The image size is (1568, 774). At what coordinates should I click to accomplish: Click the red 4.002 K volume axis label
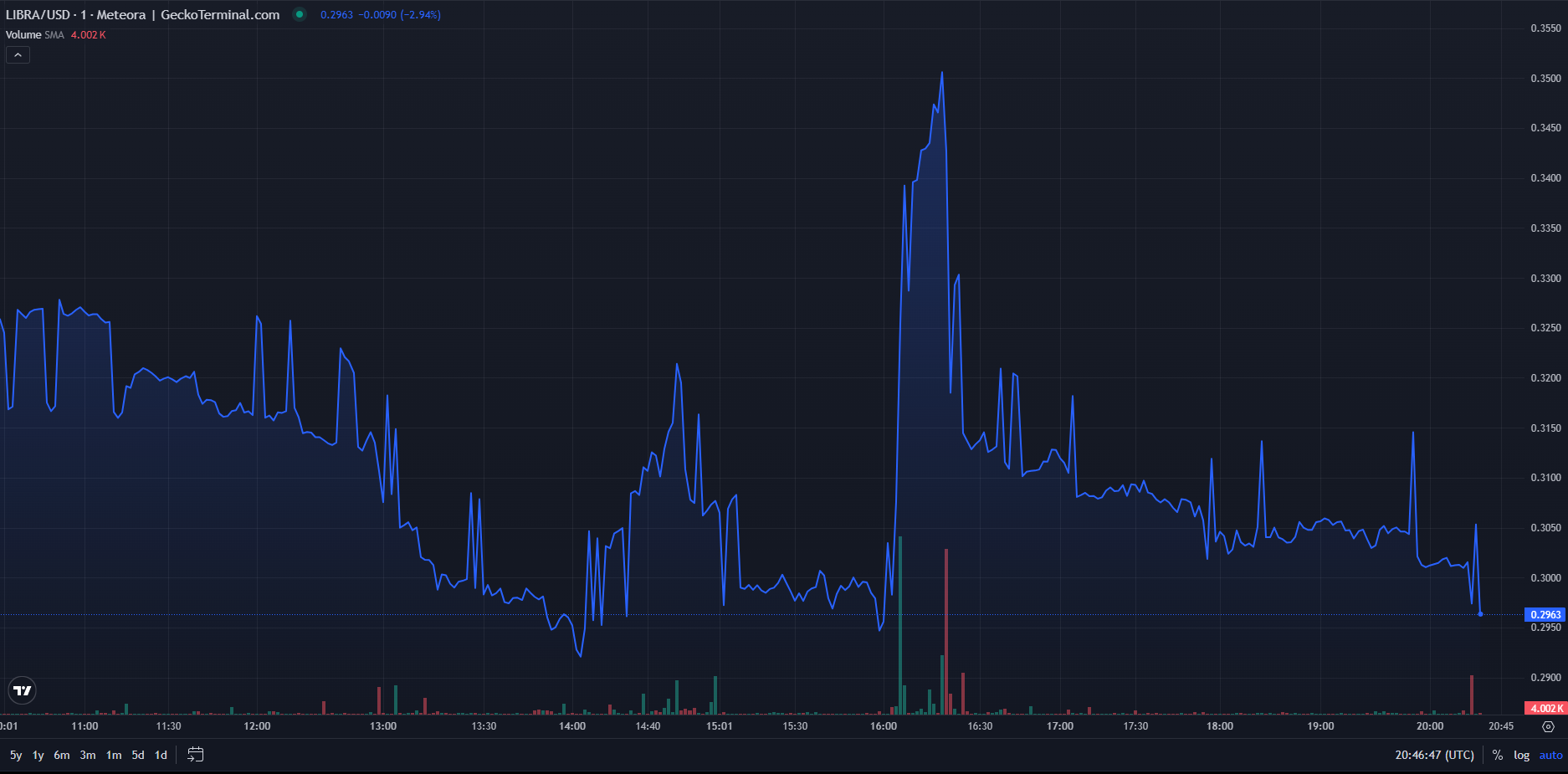(1545, 708)
